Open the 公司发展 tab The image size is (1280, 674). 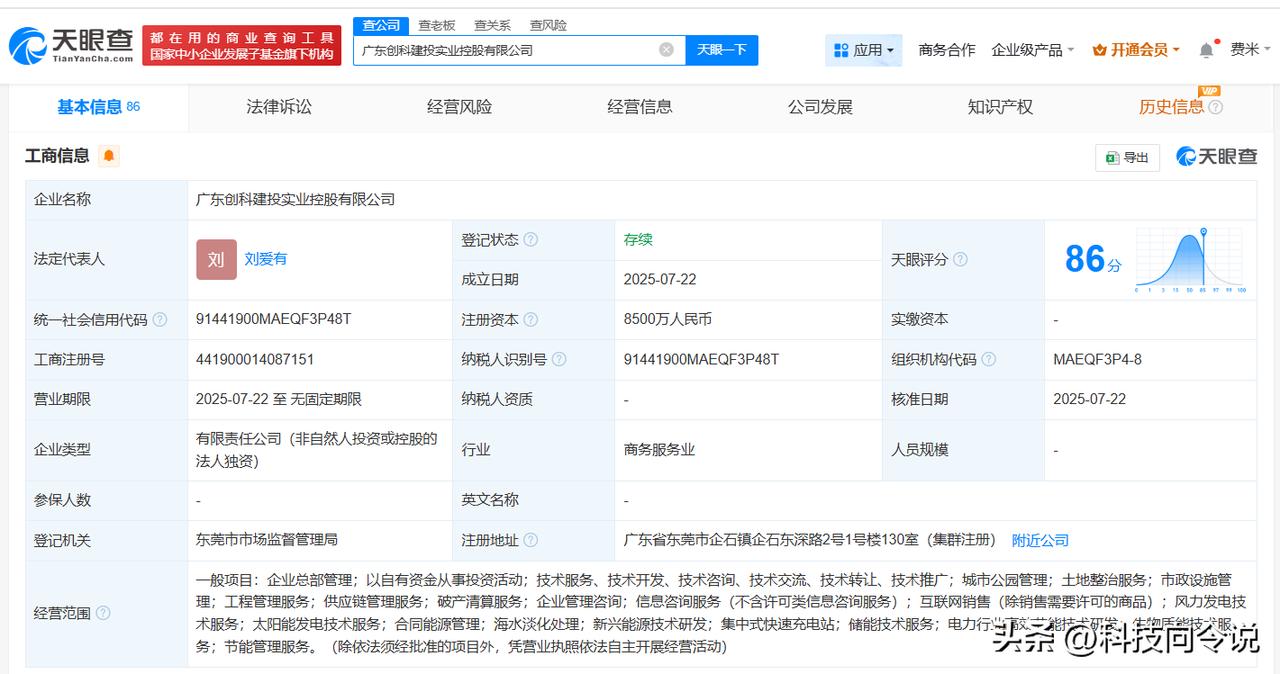point(820,107)
